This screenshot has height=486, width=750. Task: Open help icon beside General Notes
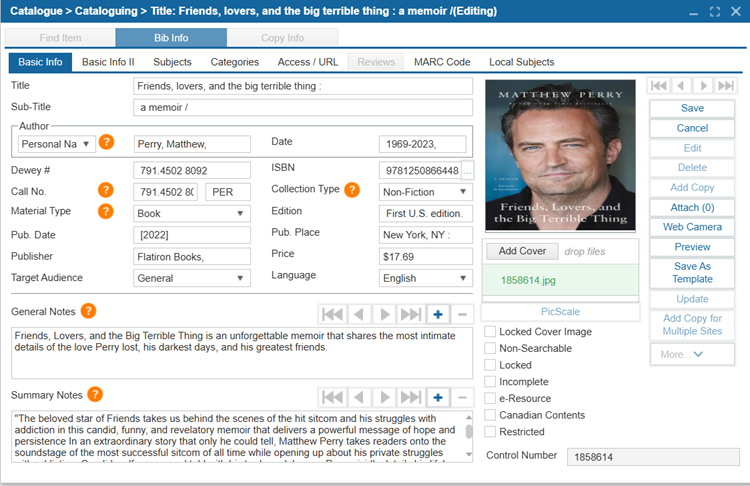pyautogui.click(x=88, y=311)
